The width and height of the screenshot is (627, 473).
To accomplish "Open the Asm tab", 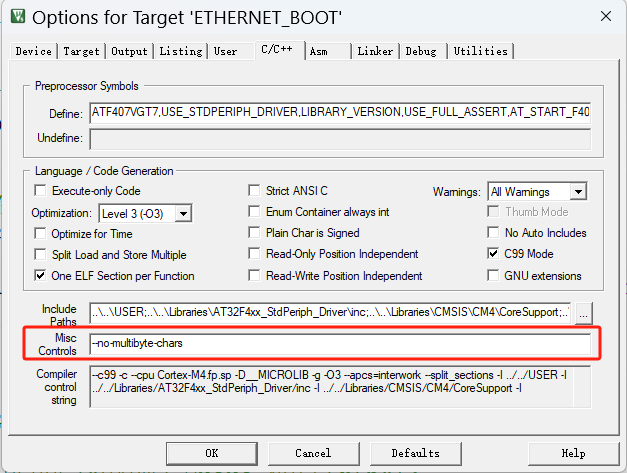I will click(x=318, y=52).
